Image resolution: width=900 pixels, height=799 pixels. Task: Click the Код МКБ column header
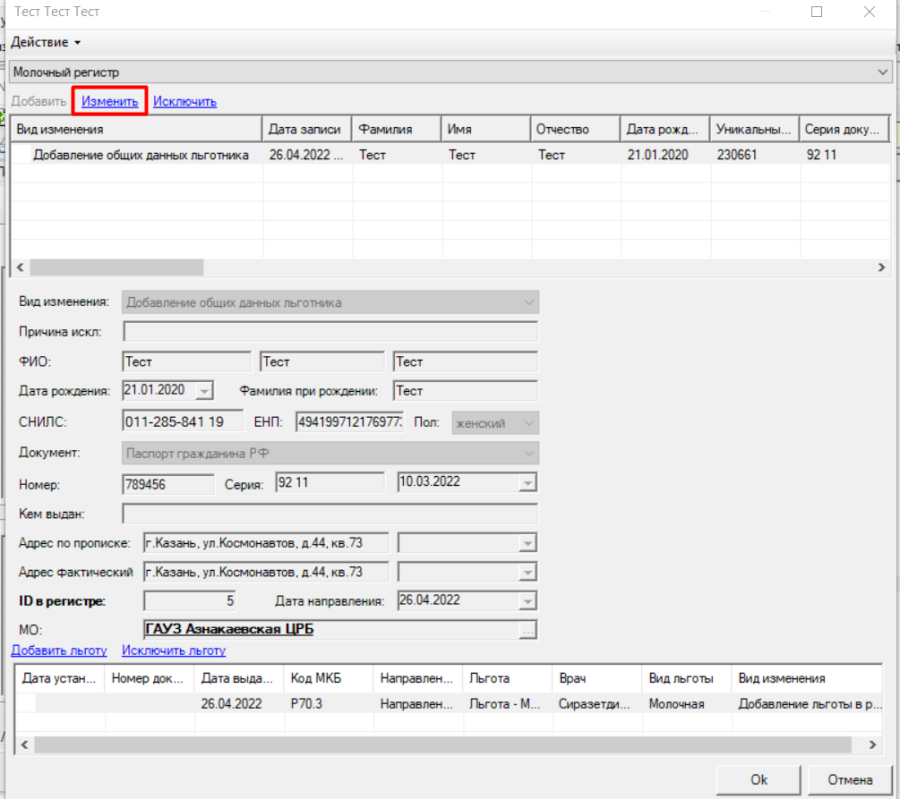pyautogui.click(x=328, y=678)
